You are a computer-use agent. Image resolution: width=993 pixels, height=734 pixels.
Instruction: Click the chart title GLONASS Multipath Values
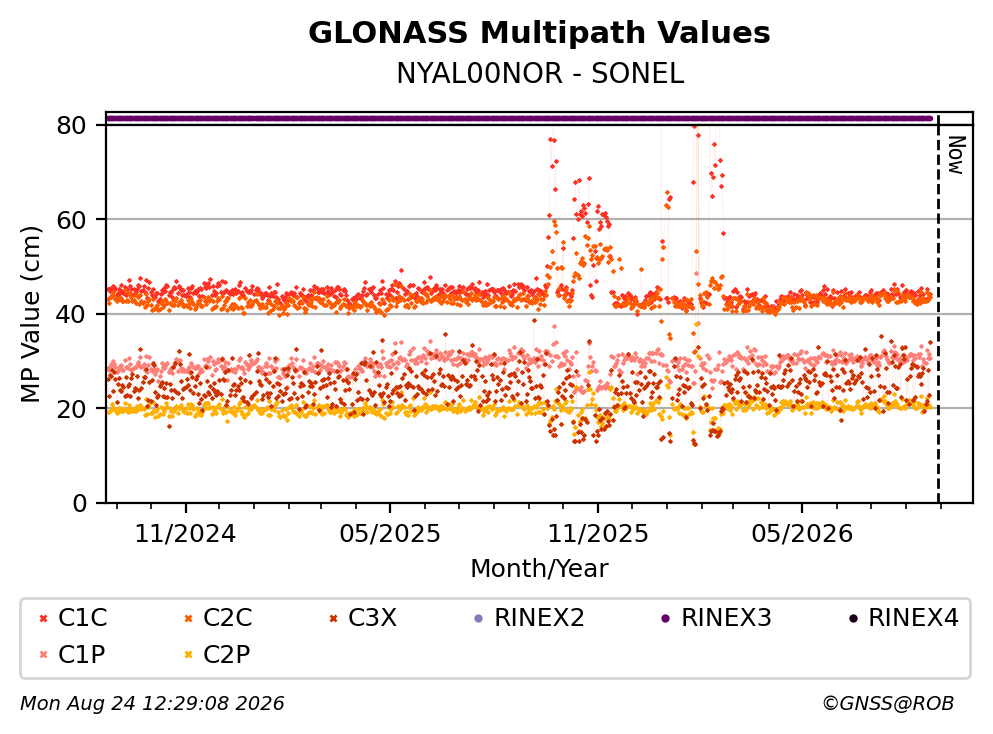coord(539,33)
